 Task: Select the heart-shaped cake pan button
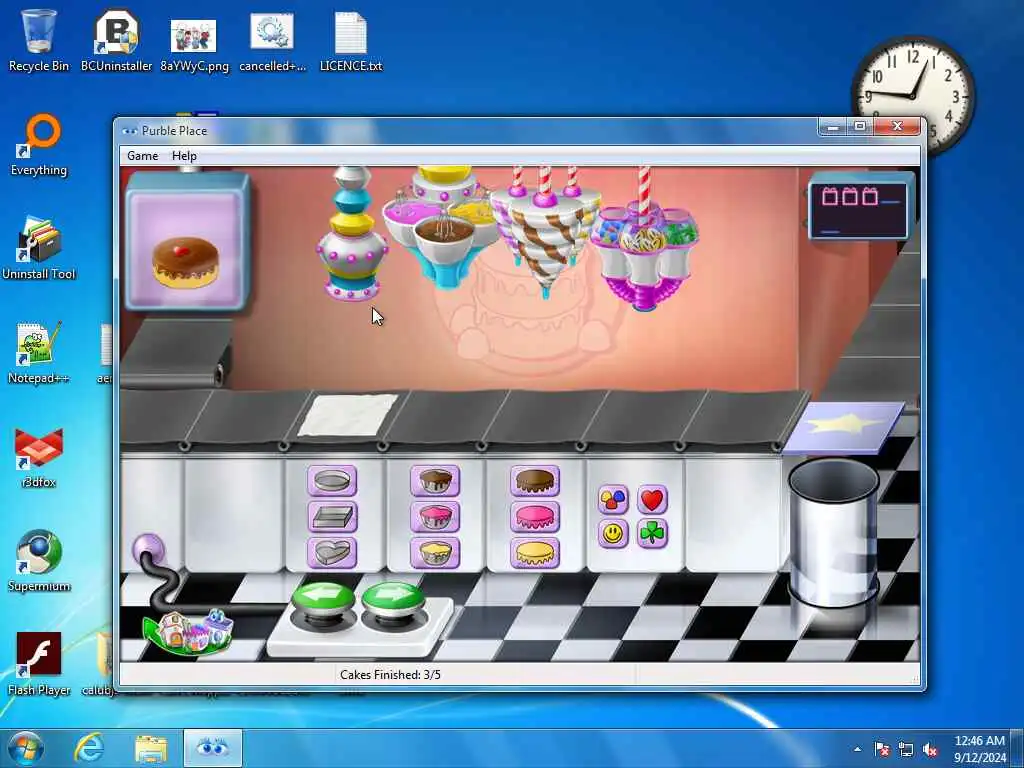click(332, 553)
